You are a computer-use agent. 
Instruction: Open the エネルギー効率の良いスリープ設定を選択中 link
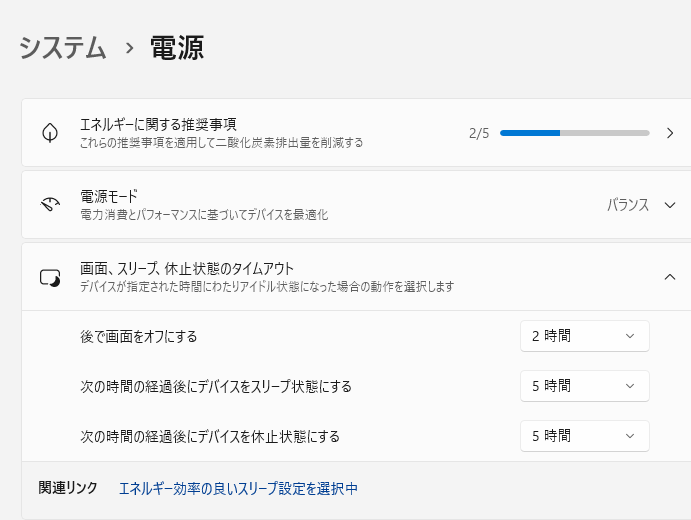238,489
